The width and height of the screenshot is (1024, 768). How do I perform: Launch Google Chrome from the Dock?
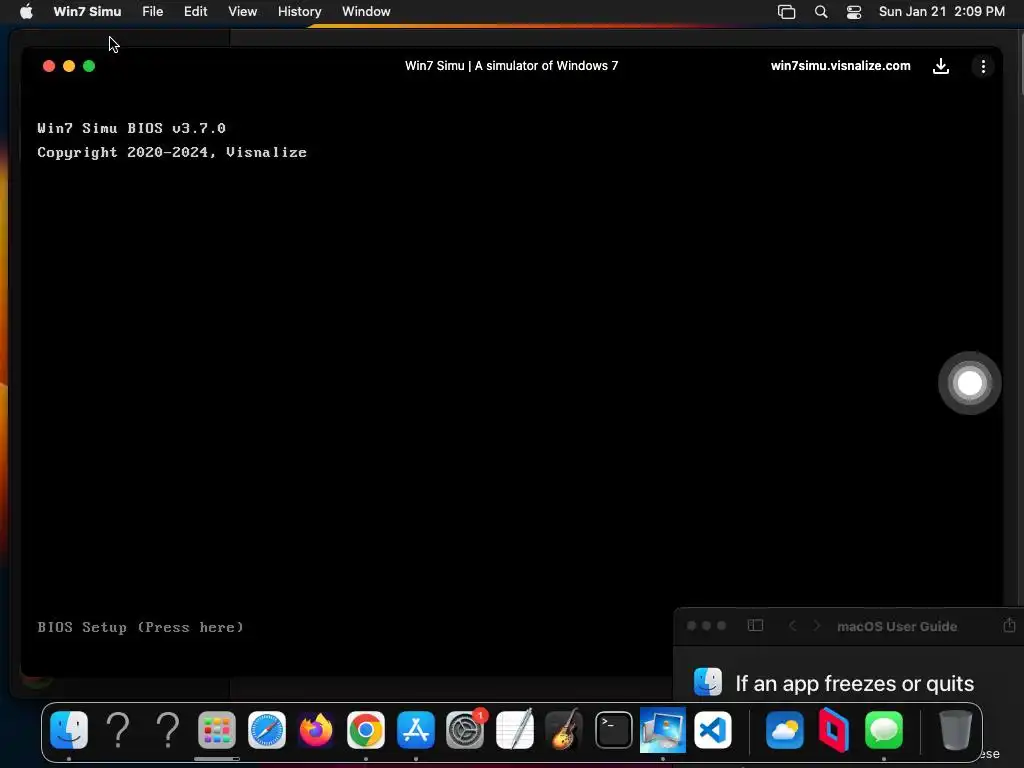click(366, 729)
